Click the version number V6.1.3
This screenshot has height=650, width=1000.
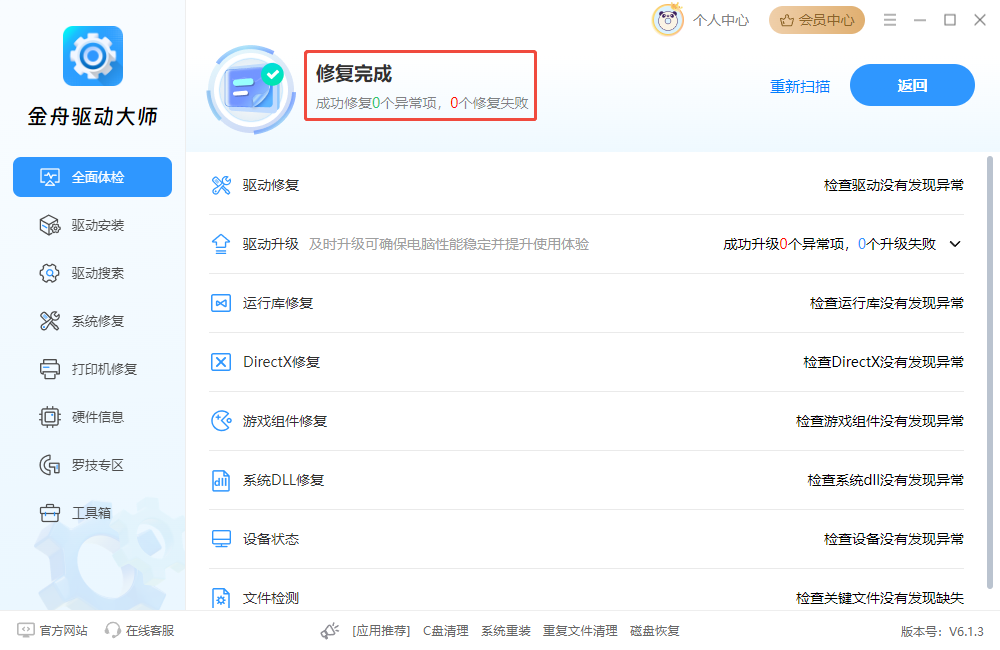(x=966, y=631)
